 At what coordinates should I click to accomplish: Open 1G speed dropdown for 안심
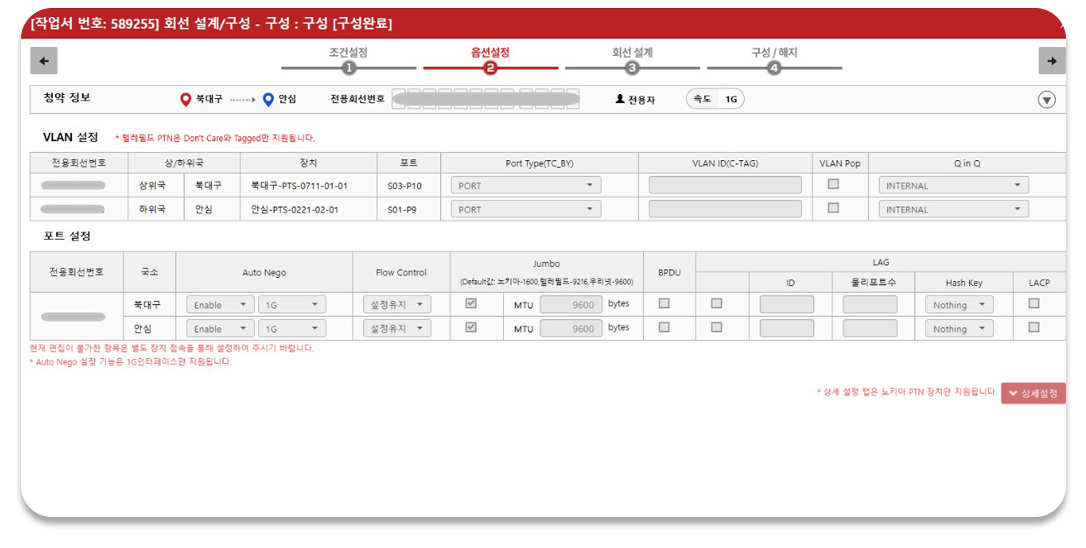pyautogui.click(x=292, y=328)
